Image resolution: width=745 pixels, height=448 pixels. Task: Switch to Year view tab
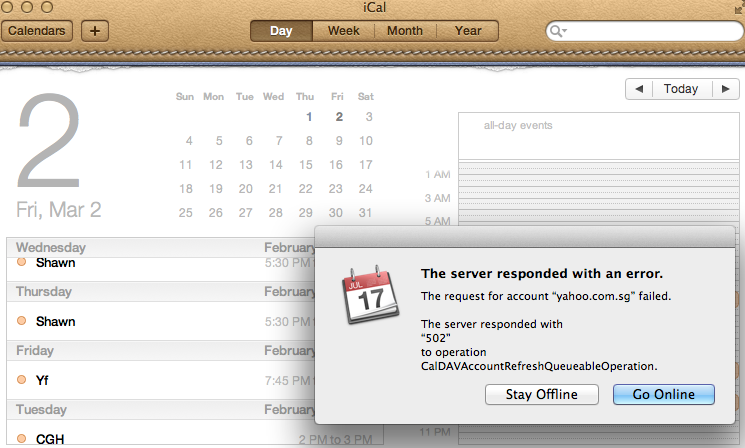click(x=468, y=31)
